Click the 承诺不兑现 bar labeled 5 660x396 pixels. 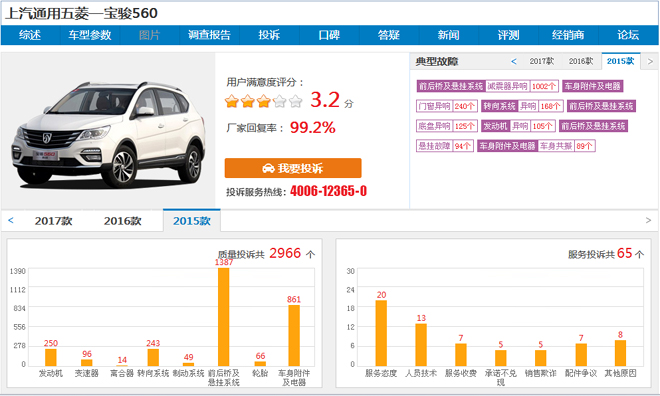pyautogui.click(x=501, y=358)
